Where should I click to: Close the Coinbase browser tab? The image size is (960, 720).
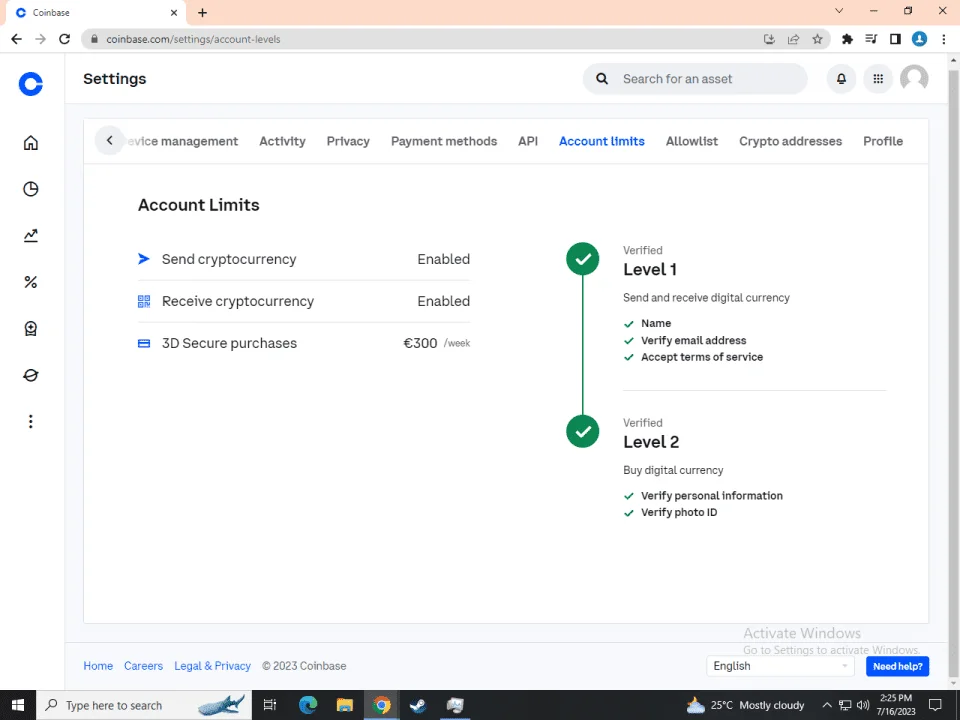[174, 12]
